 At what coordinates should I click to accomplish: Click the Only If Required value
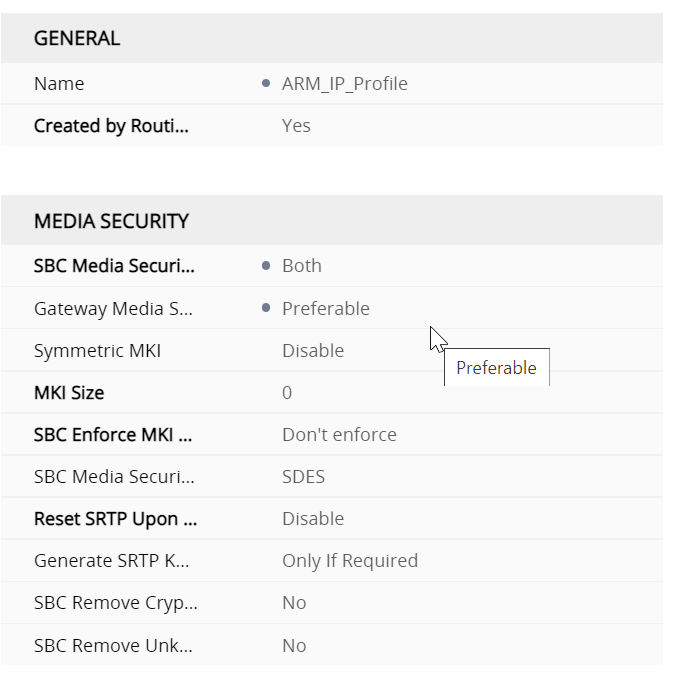pyautogui.click(x=349, y=561)
